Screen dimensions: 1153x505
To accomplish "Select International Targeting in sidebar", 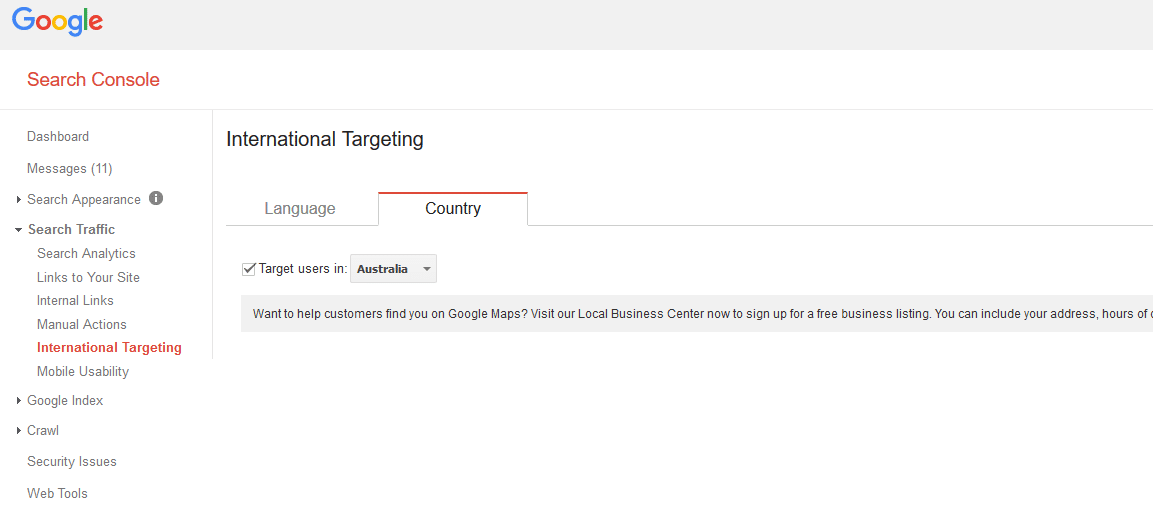I will 109,348.
